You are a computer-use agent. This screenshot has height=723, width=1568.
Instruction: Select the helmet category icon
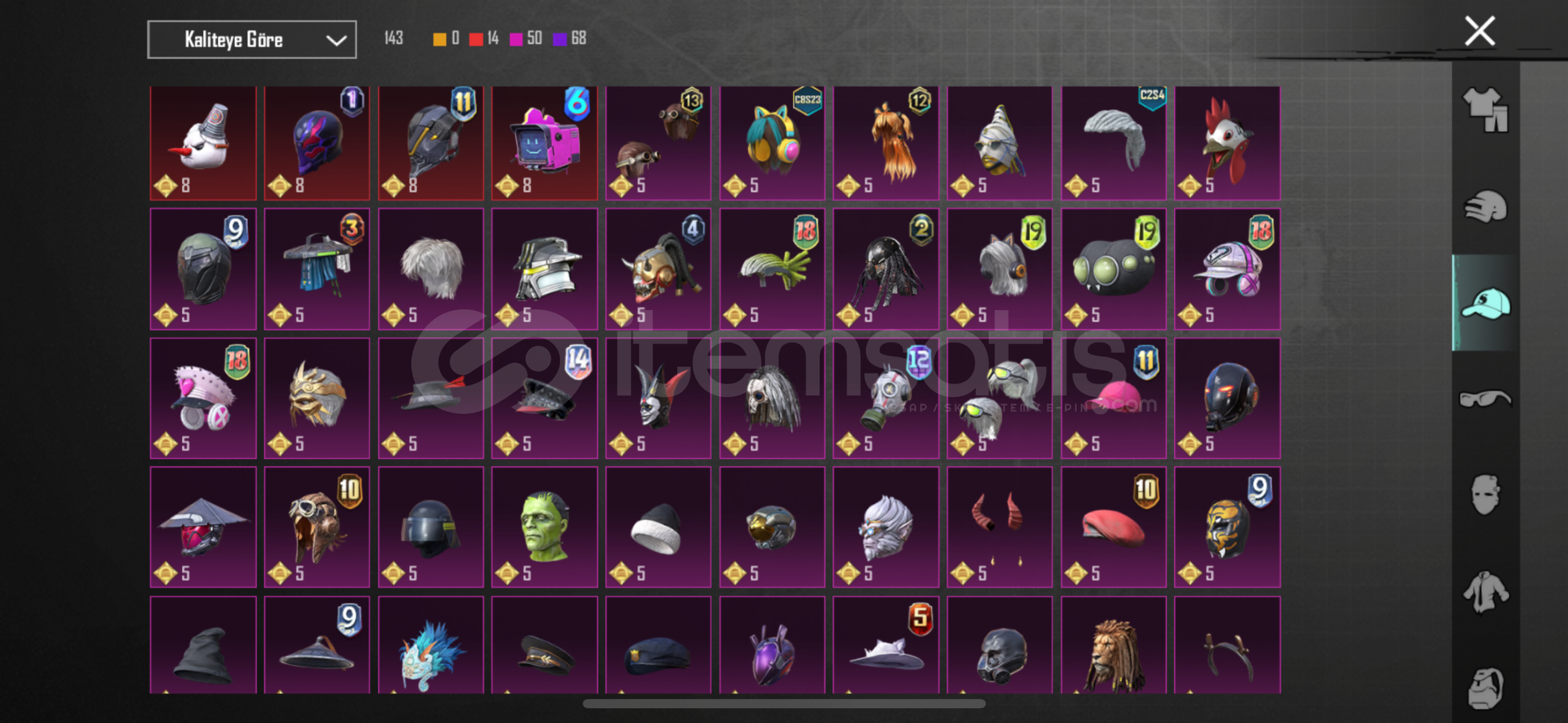tap(1485, 206)
